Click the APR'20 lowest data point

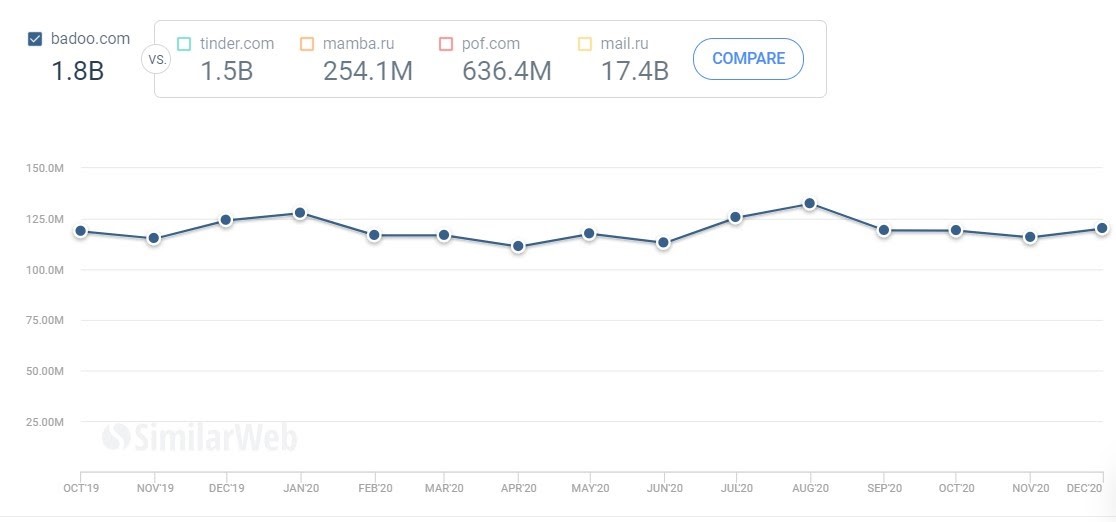tap(518, 246)
